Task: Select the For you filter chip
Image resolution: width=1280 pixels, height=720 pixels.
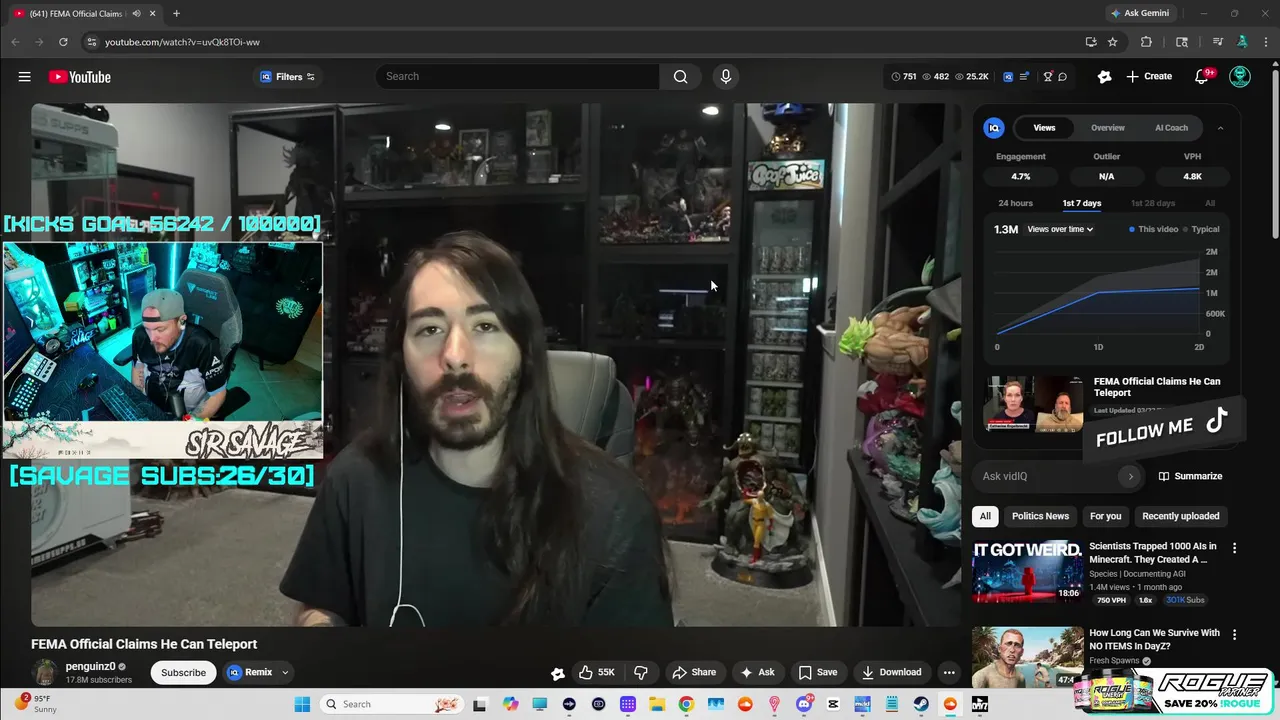Action: pyautogui.click(x=1105, y=516)
